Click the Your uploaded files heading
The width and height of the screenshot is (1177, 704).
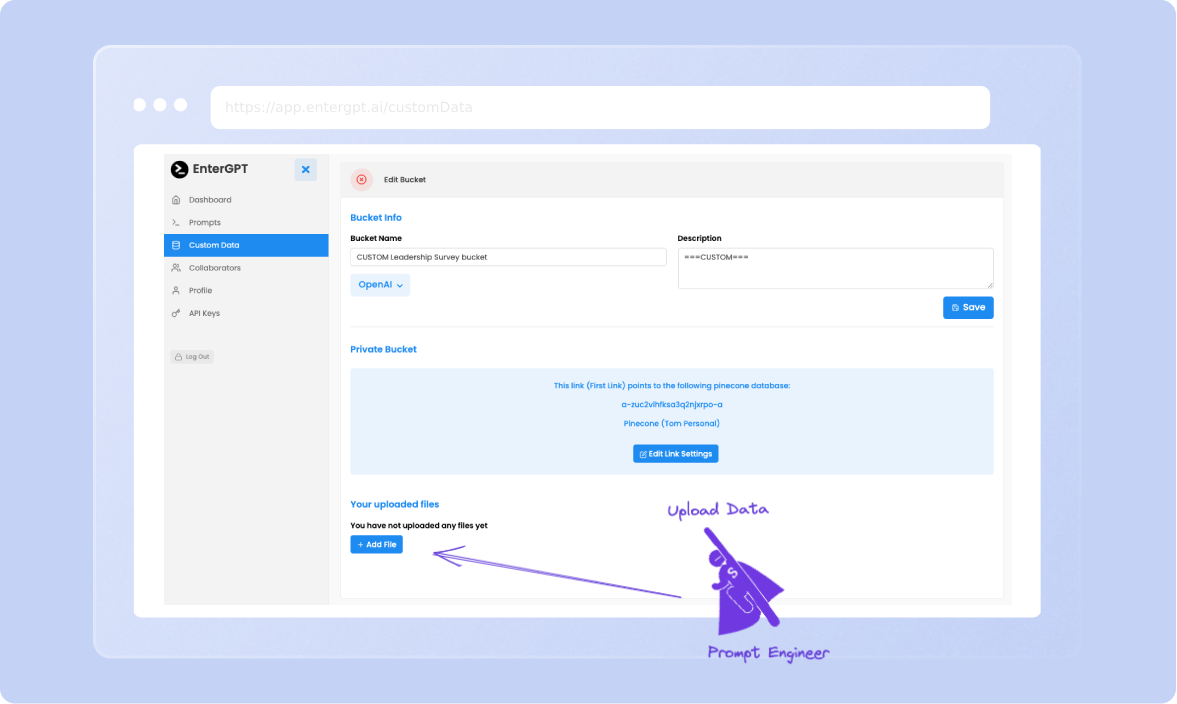coord(395,504)
